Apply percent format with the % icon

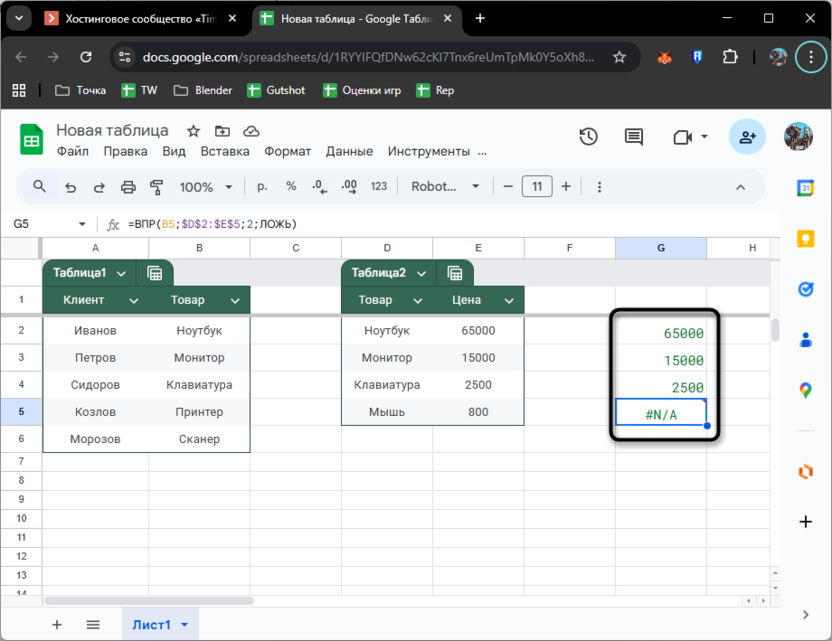tap(291, 187)
